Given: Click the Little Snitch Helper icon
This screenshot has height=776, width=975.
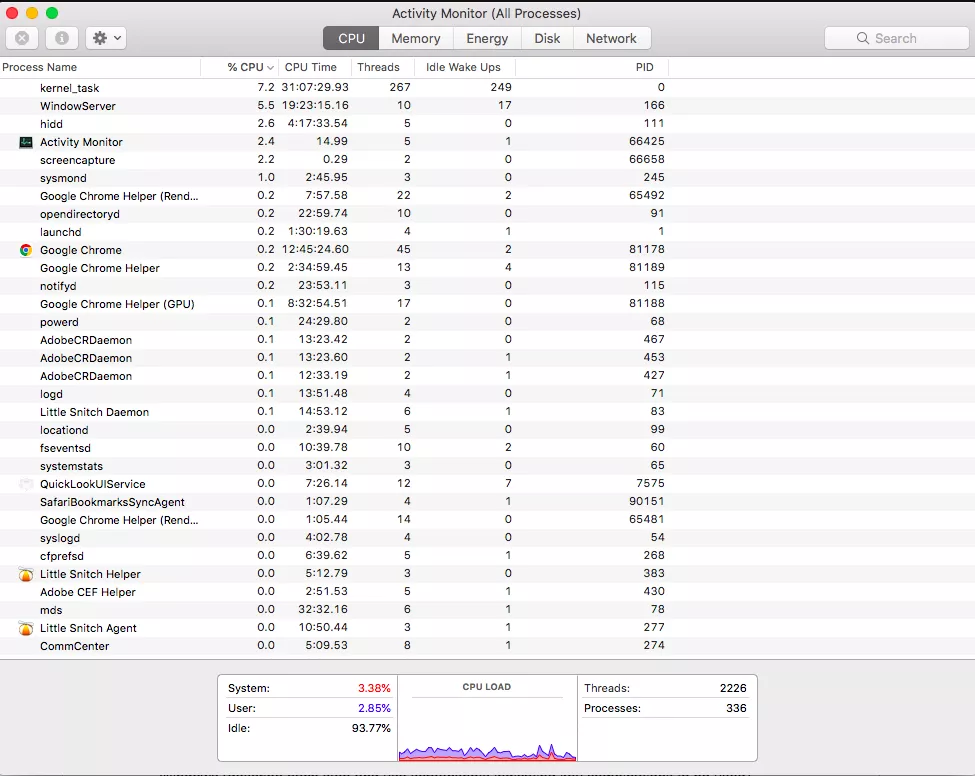Looking at the screenshot, I should (26, 575).
